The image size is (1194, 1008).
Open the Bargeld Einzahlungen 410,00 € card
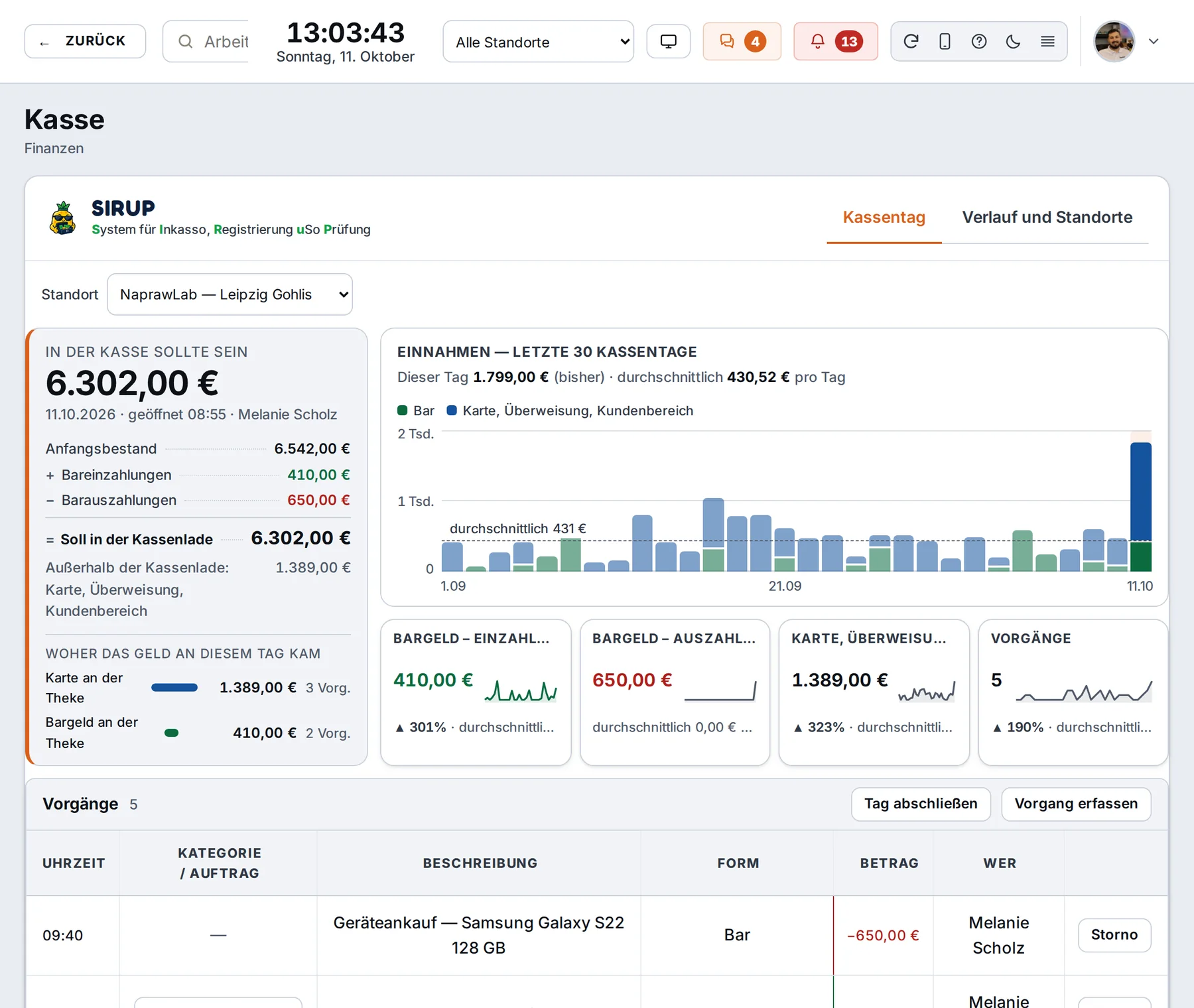tap(476, 692)
